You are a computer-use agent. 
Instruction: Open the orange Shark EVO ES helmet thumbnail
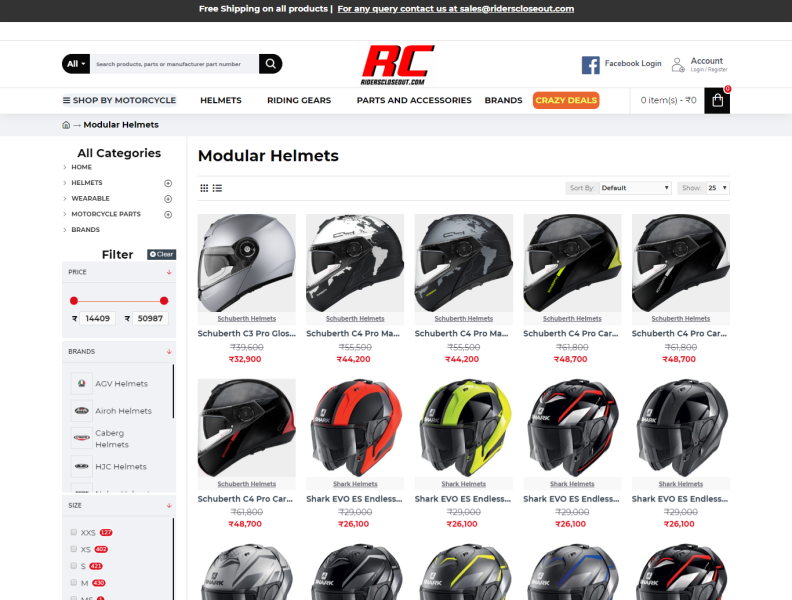tap(355, 428)
